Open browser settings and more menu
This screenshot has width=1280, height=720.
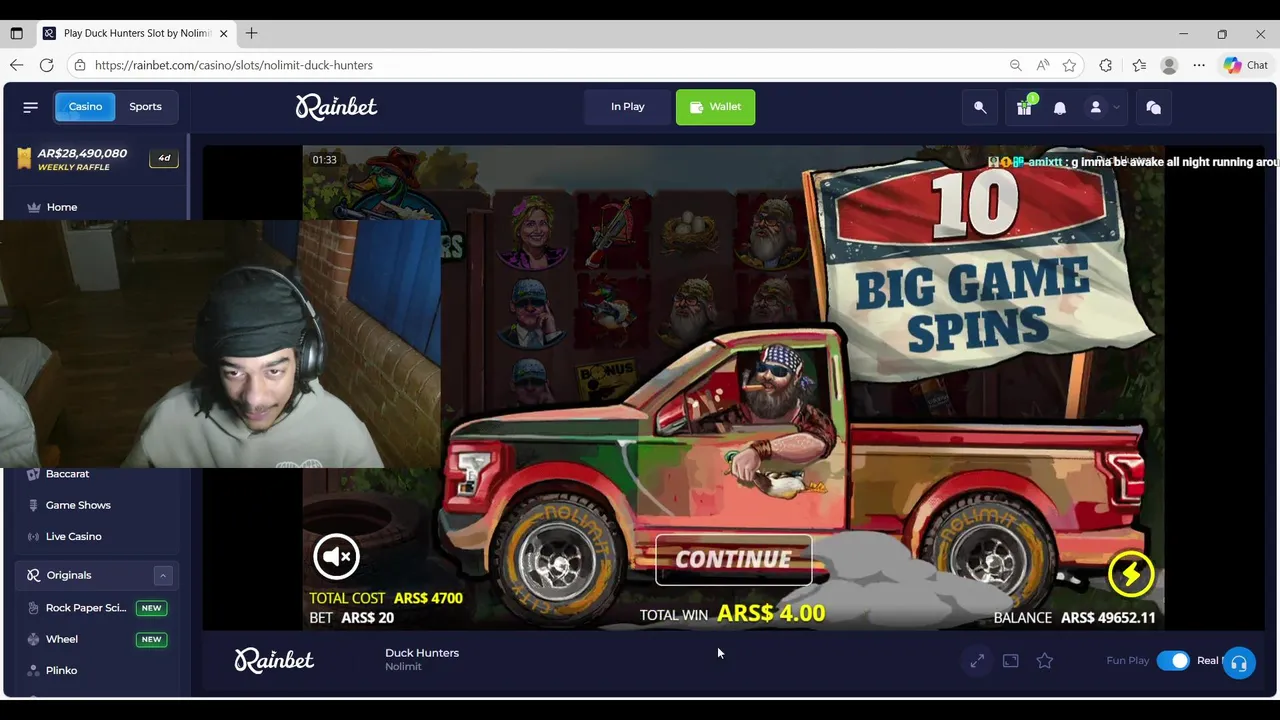pos(1199,65)
